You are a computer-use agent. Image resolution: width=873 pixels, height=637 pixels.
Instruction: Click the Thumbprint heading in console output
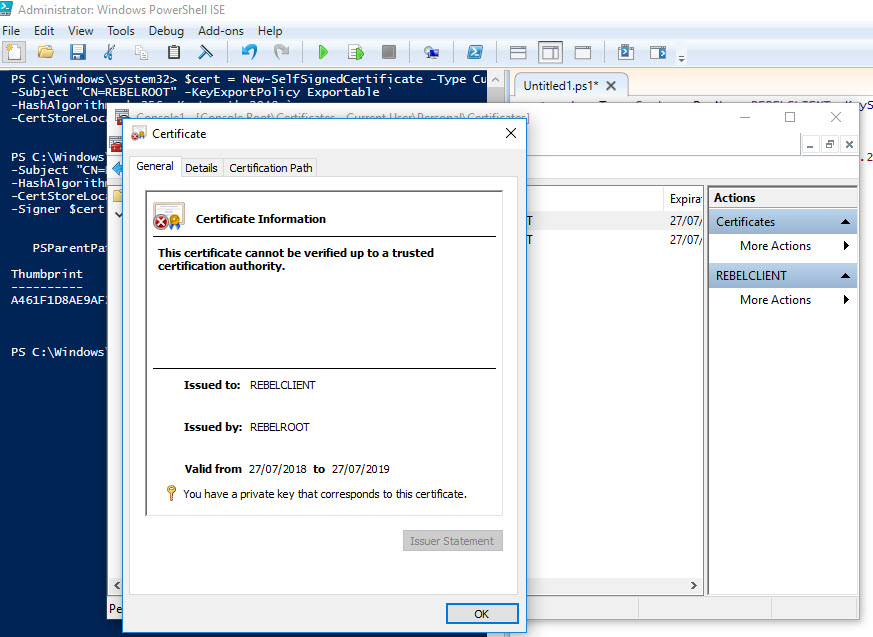point(47,274)
